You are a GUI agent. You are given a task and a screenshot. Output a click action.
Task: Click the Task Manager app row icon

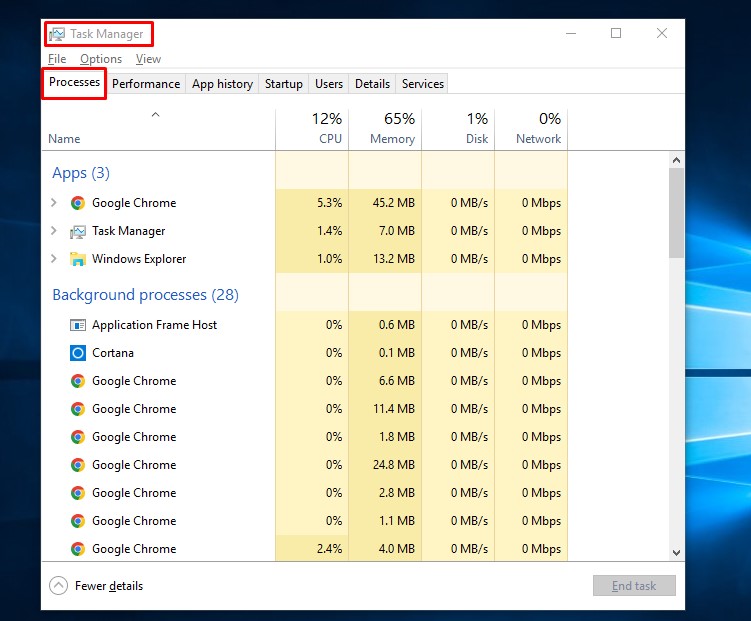[x=78, y=231]
